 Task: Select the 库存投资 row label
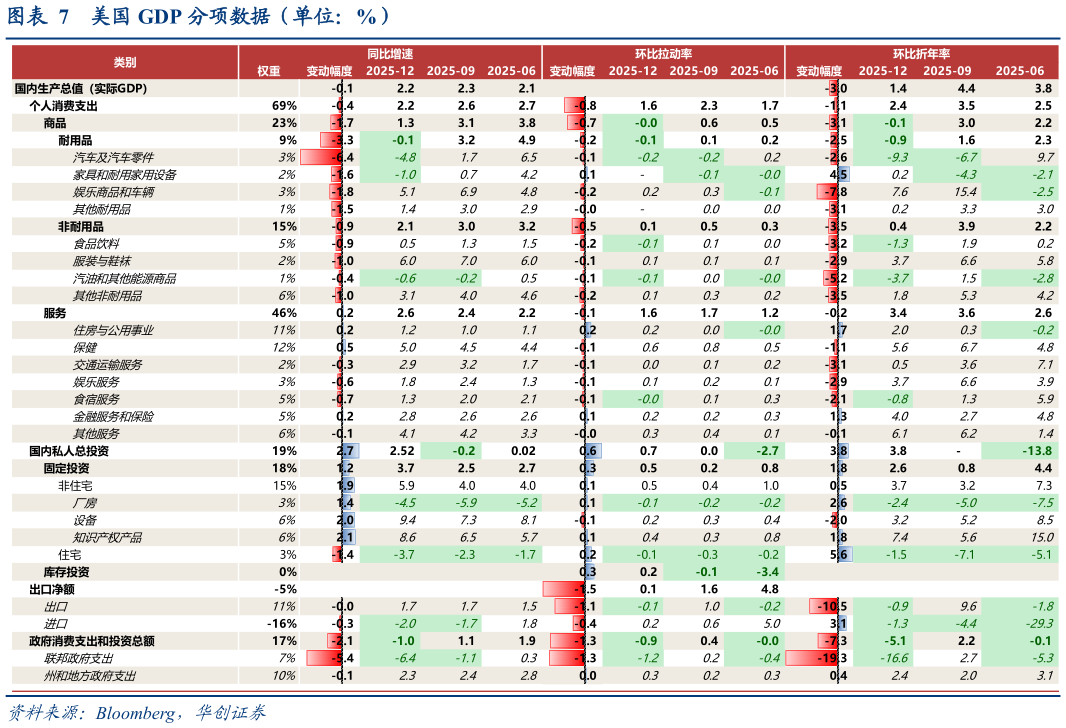click(x=67, y=572)
